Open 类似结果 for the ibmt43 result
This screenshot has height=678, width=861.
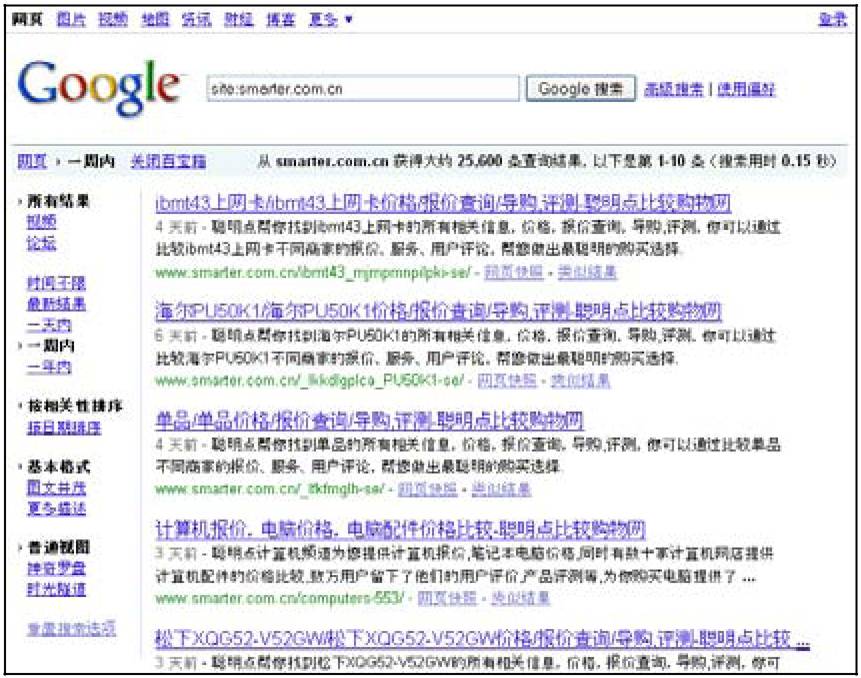[587, 272]
